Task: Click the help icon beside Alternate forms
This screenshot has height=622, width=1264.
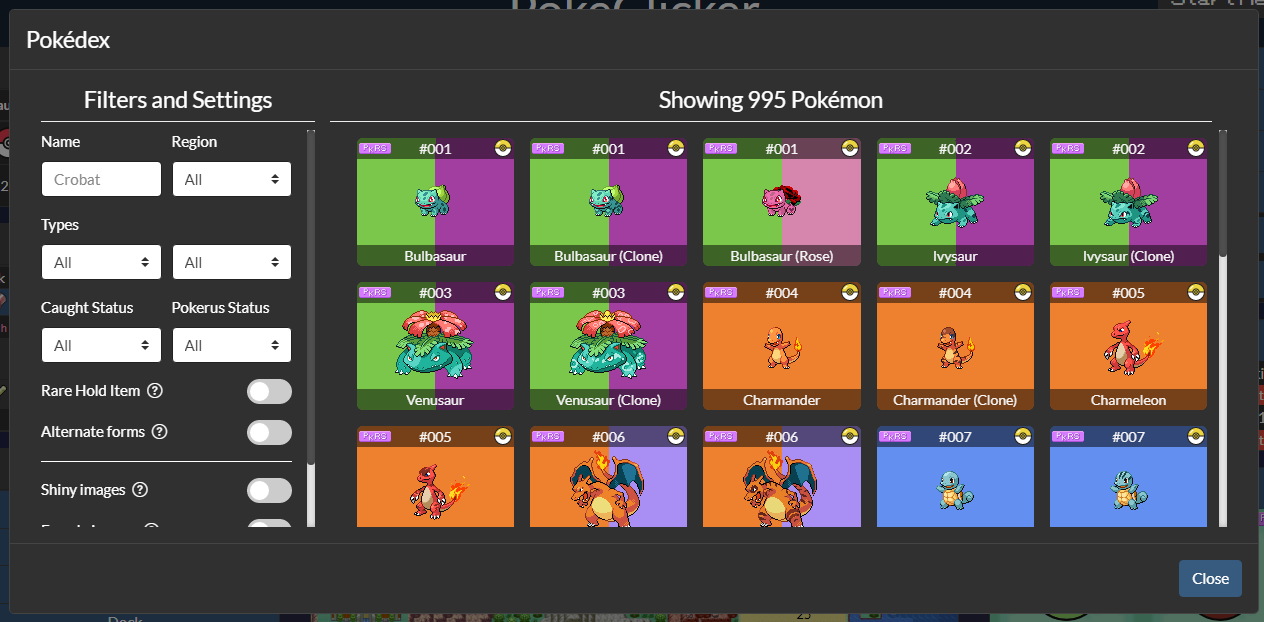Action: (x=160, y=432)
